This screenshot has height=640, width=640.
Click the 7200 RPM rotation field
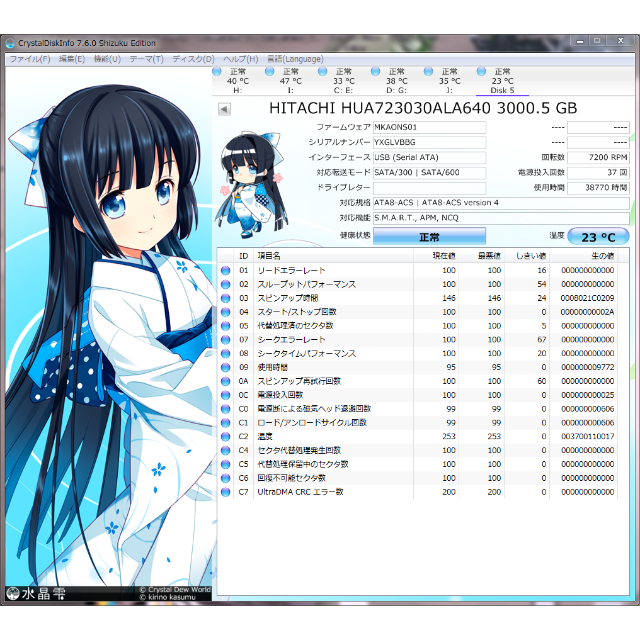click(x=598, y=158)
